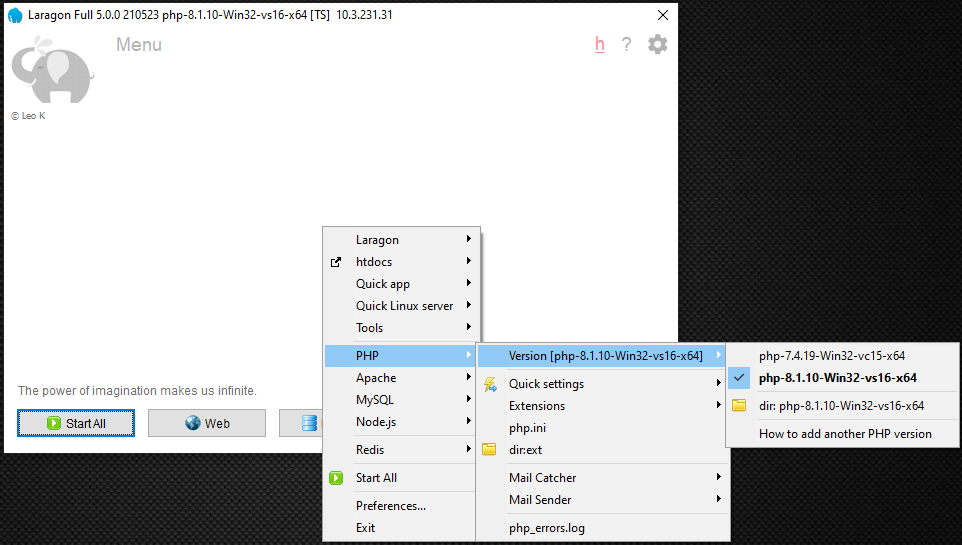Open the Redis menu entry
962x545 pixels.
click(x=401, y=449)
